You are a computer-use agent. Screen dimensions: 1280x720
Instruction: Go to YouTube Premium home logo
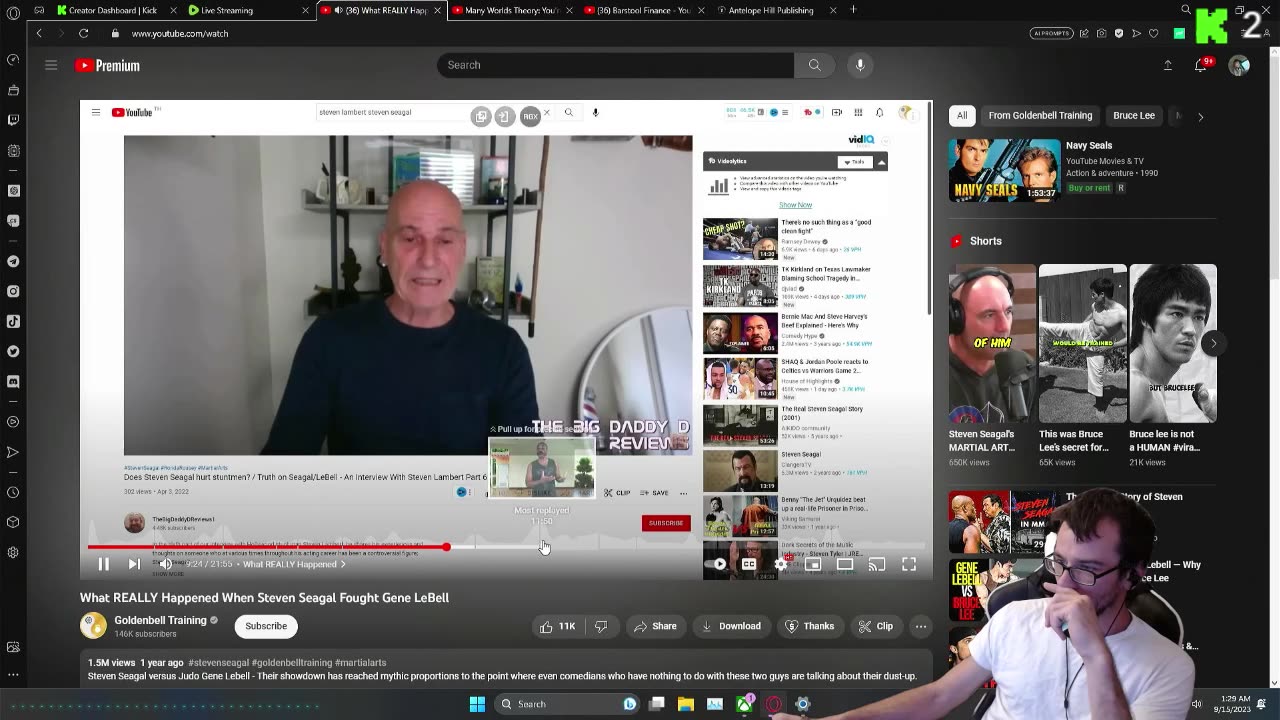107,66
